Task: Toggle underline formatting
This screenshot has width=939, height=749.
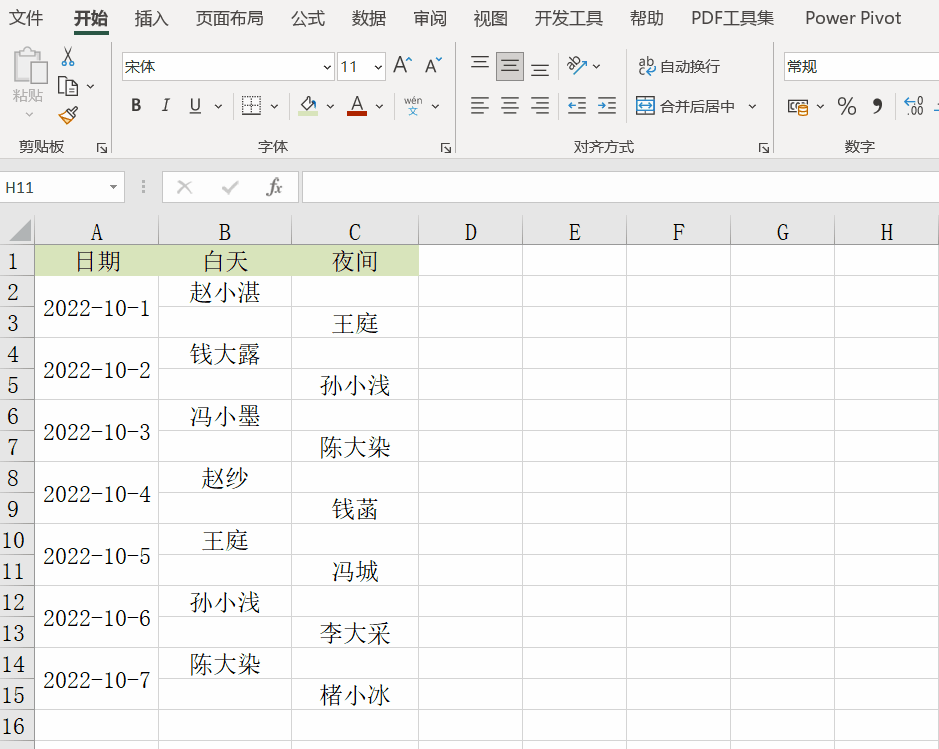Action: click(x=193, y=105)
